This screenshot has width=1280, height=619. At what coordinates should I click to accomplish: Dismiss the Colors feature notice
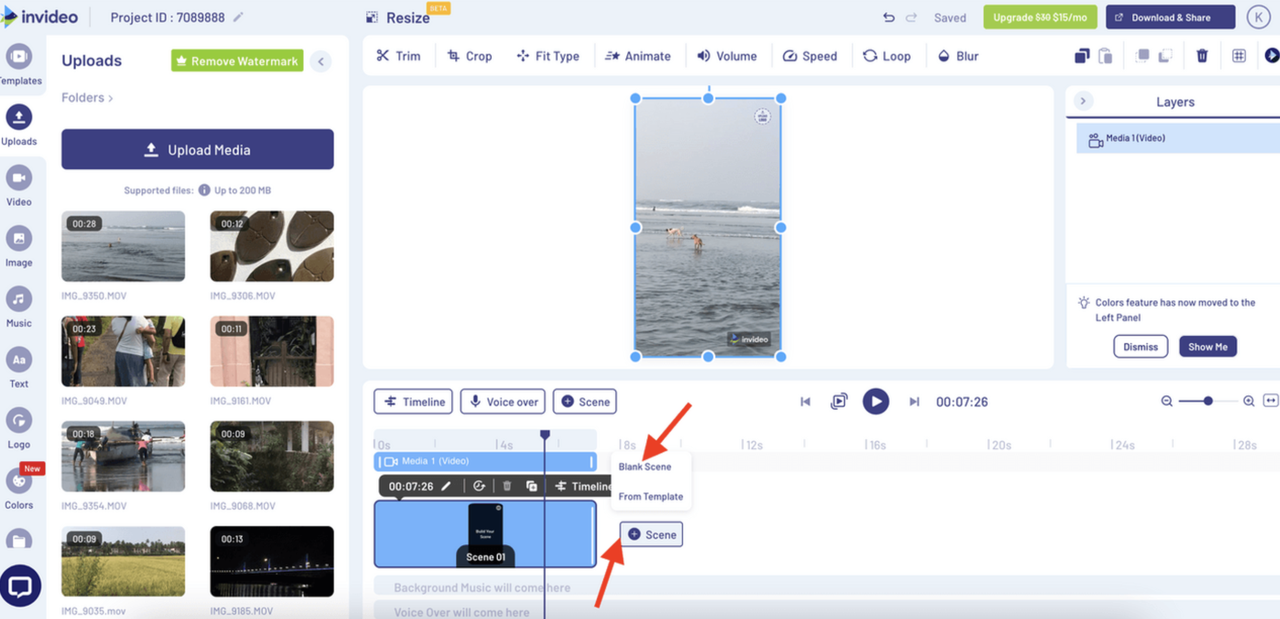tap(1140, 347)
